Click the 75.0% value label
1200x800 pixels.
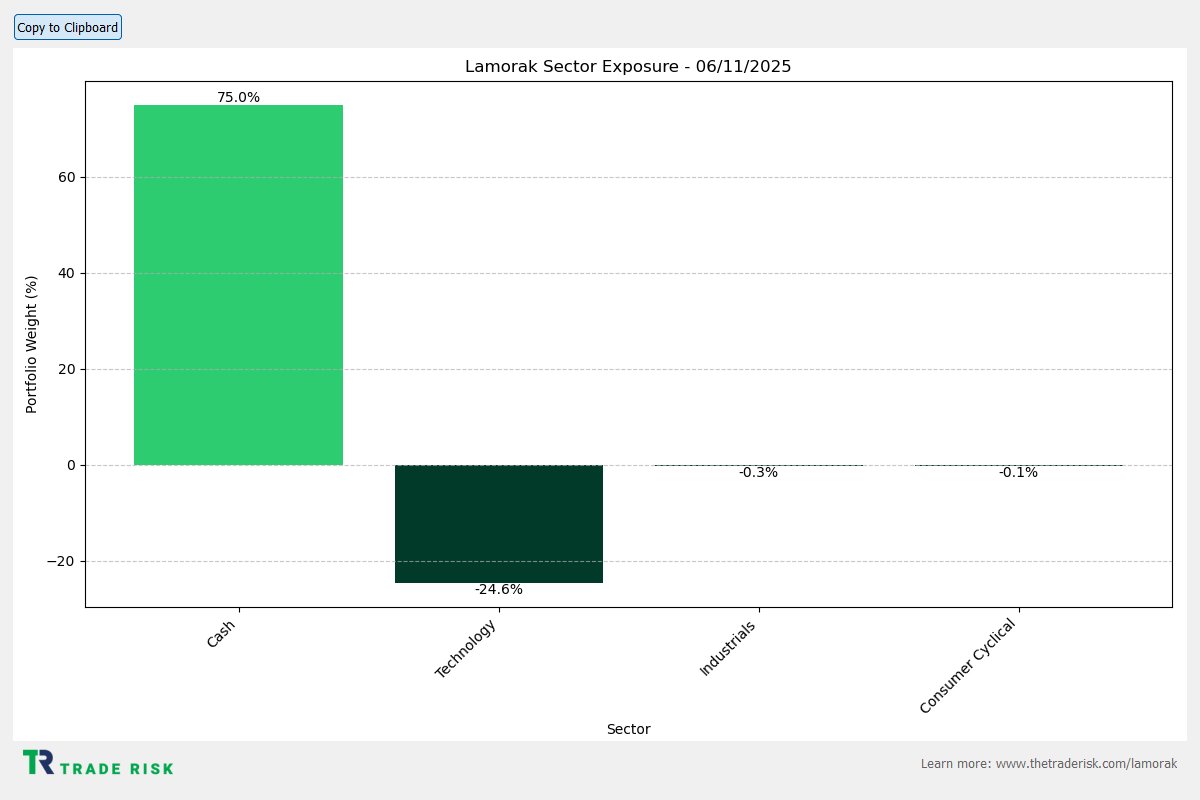click(238, 97)
